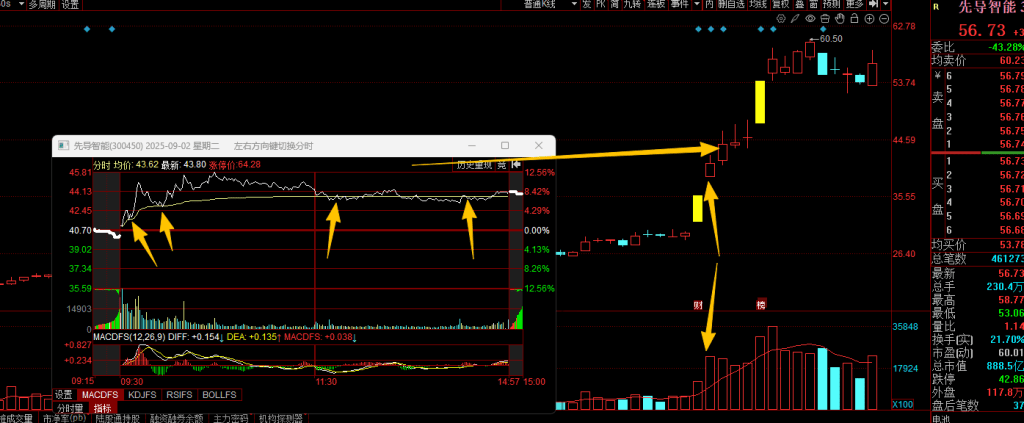Open the 普通K线 chart type dropdown
This screenshot has height=423, width=1024.
pyautogui.click(x=540, y=5)
